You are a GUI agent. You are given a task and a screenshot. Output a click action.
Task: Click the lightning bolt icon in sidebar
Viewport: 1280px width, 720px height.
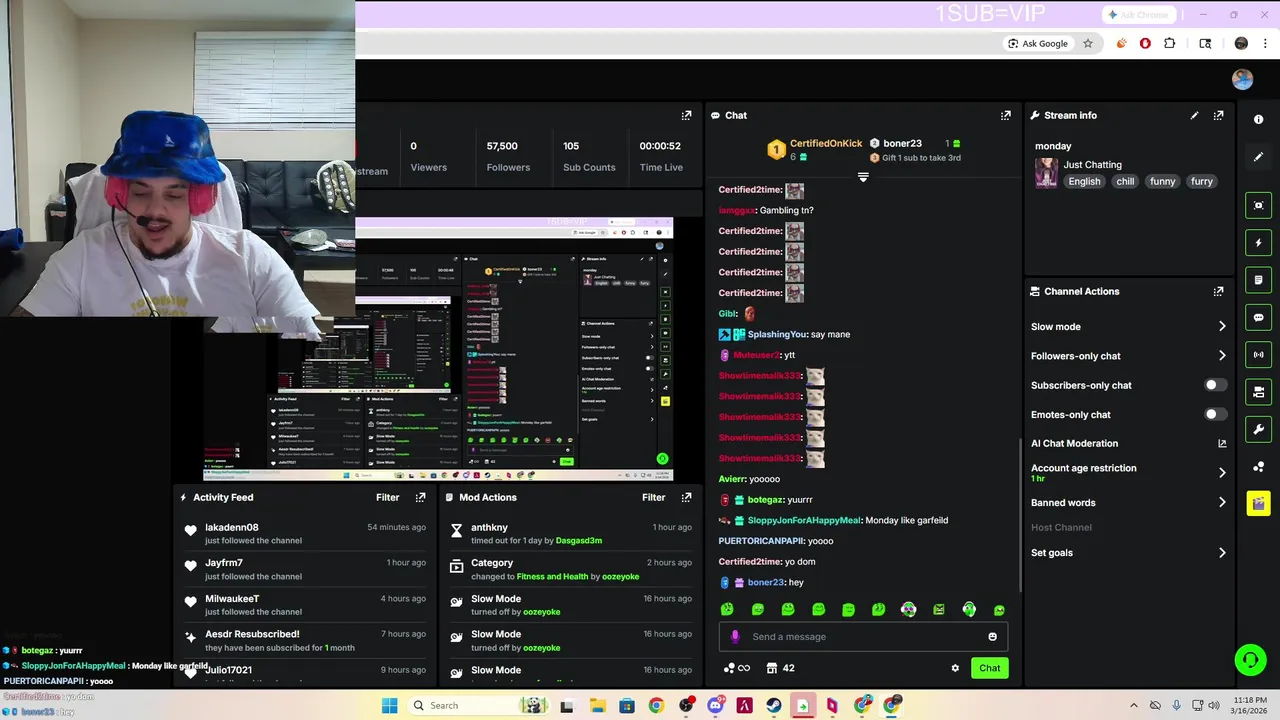click(1258, 242)
